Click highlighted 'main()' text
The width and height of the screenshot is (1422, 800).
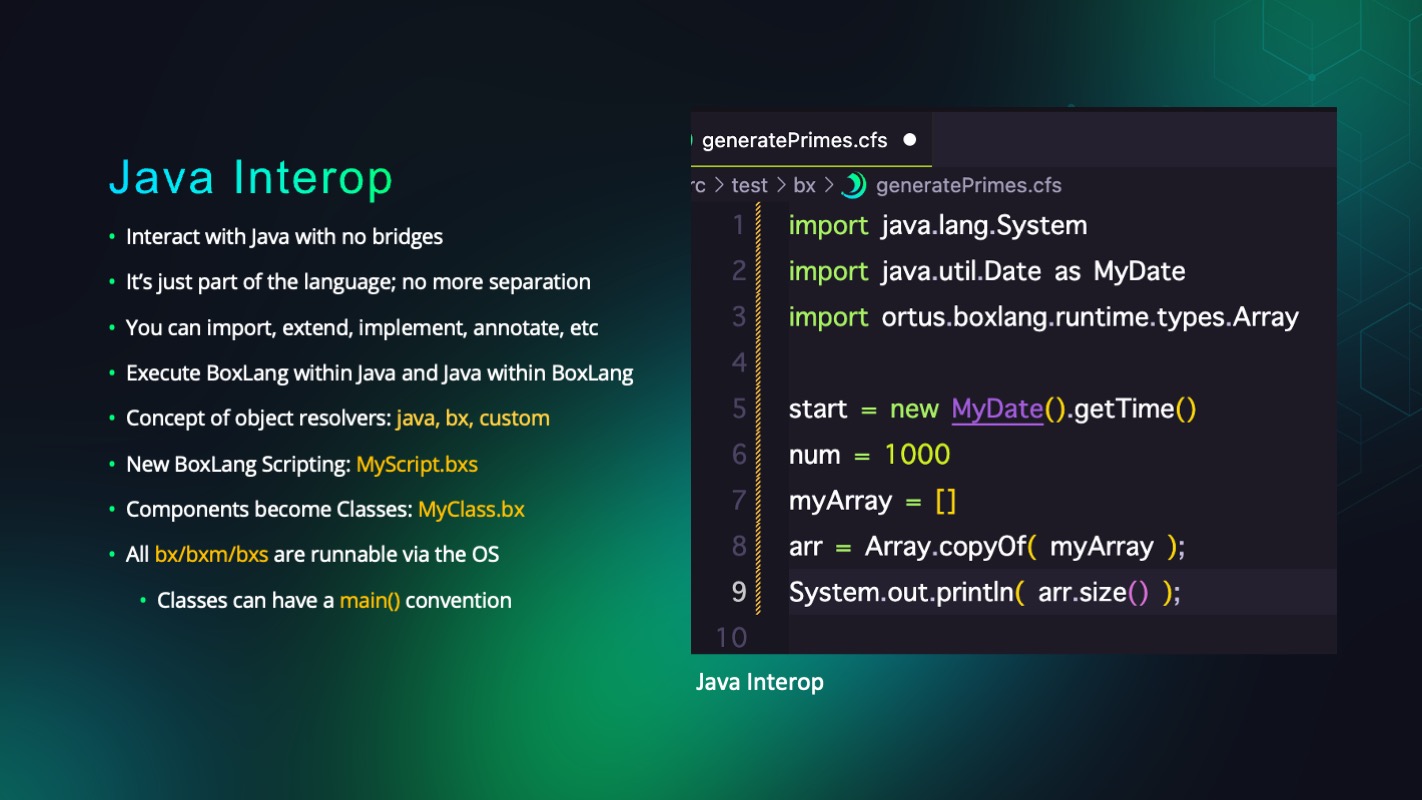370,600
